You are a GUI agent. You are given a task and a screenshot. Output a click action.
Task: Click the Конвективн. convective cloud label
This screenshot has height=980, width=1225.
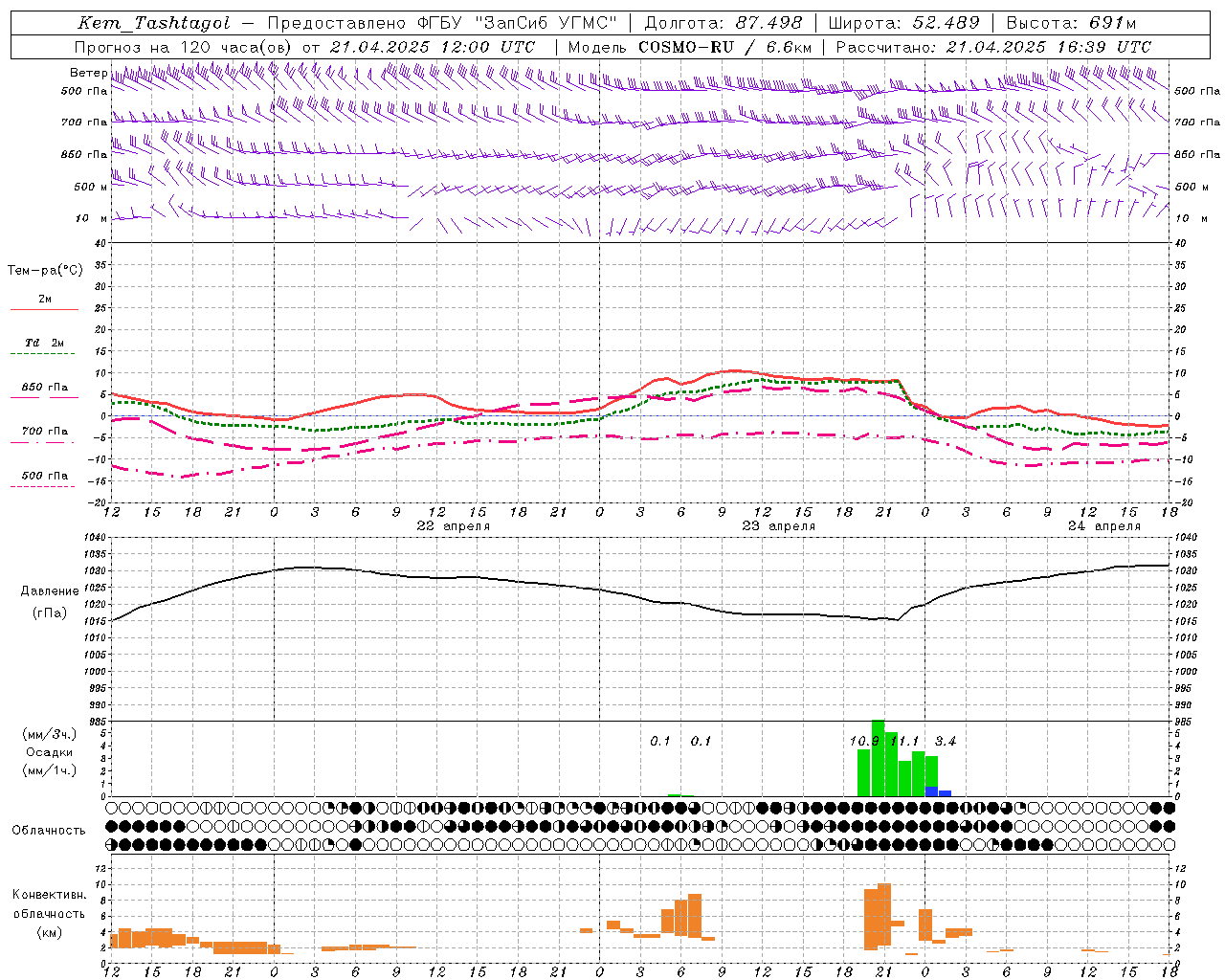tap(49, 895)
